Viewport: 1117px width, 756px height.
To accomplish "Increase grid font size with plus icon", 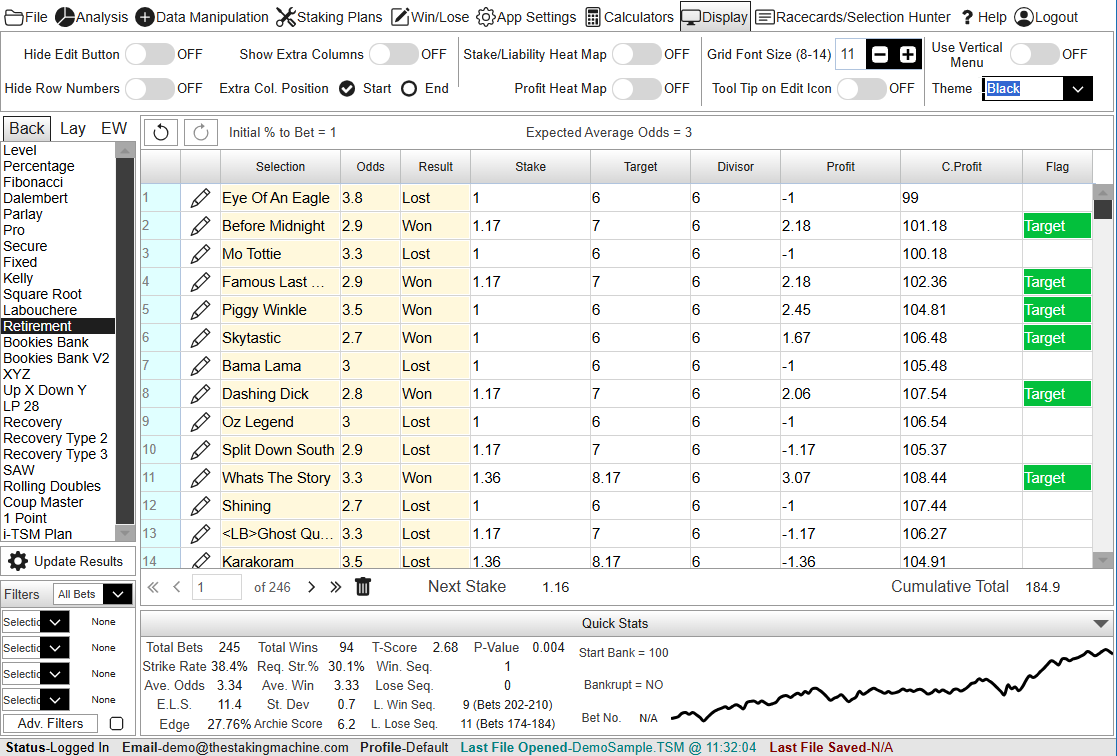I will point(908,55).
